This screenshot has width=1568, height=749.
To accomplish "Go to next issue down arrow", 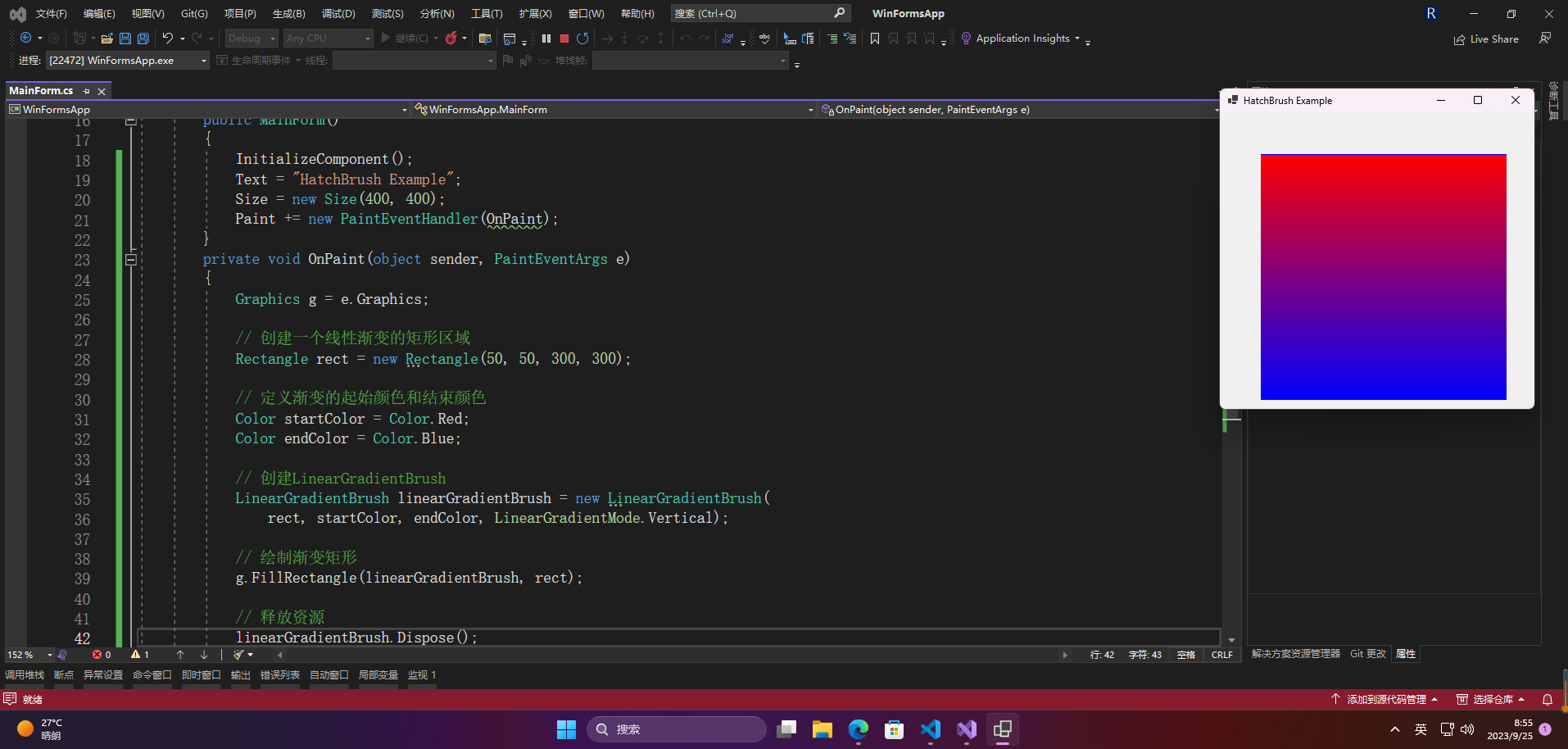I will (204, 655).
